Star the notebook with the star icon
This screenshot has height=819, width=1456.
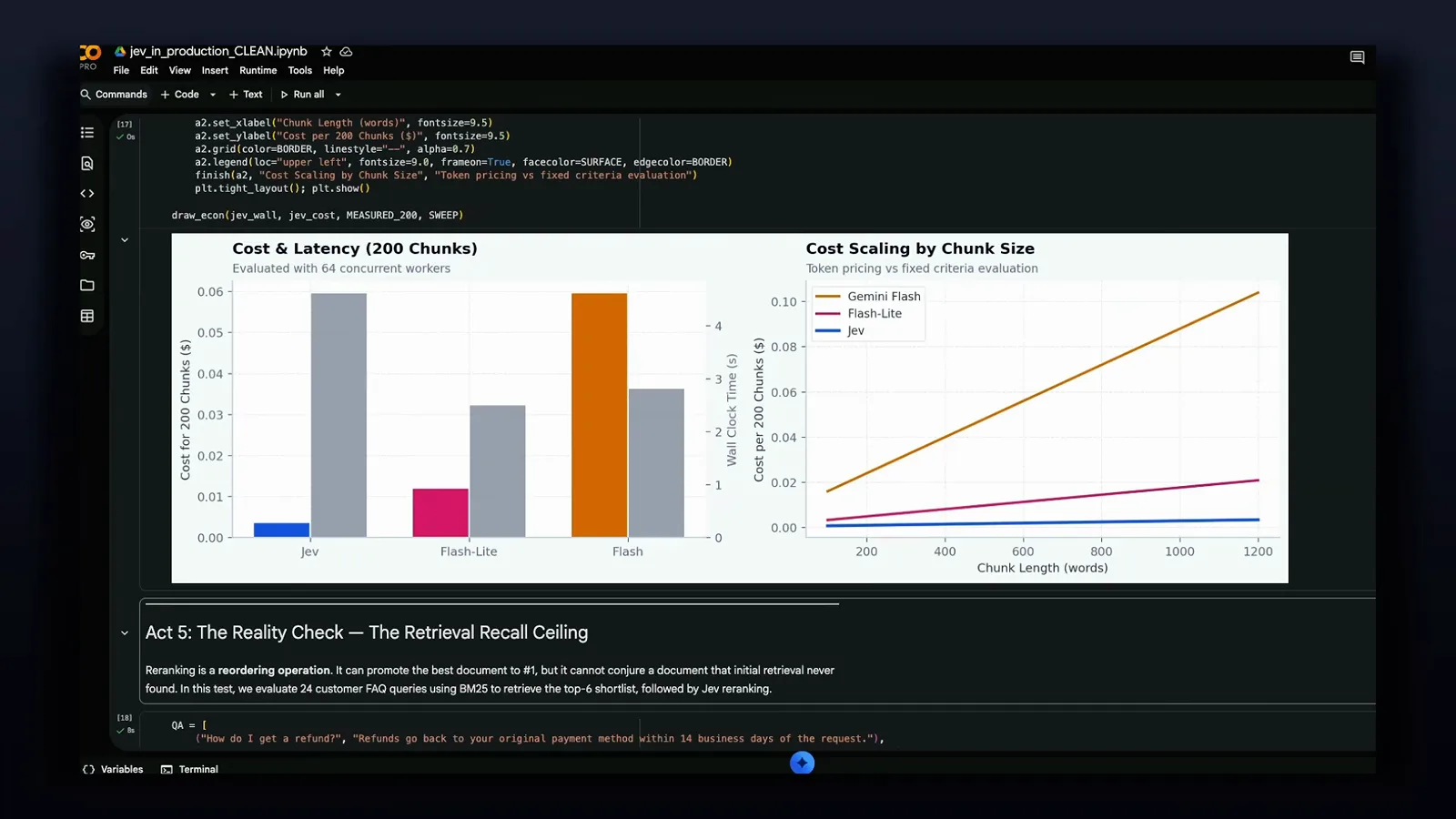pos(327,52)
